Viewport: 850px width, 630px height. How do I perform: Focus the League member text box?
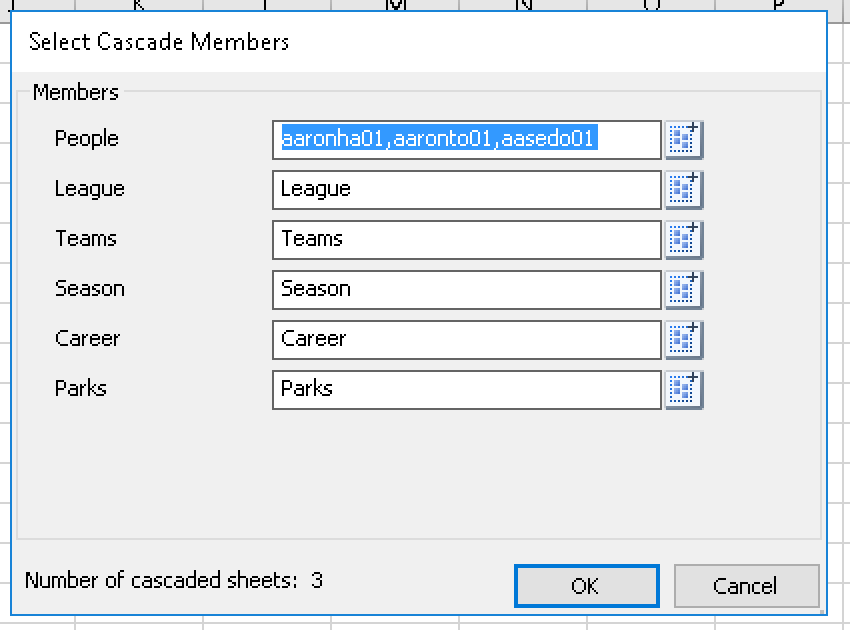point(466,189)
